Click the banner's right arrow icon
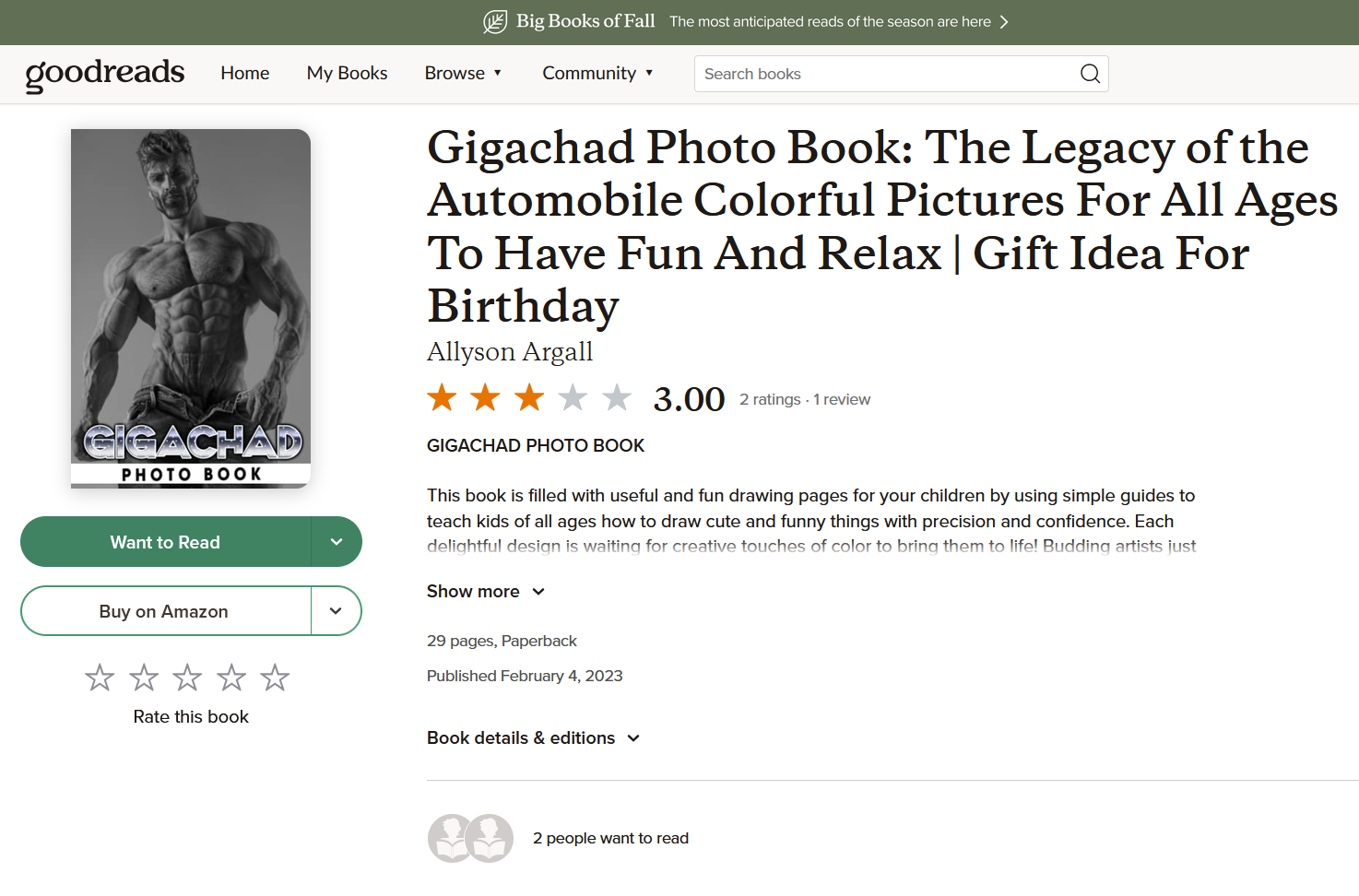Screen dimensions: 1359x896 tap(1004, 21)
